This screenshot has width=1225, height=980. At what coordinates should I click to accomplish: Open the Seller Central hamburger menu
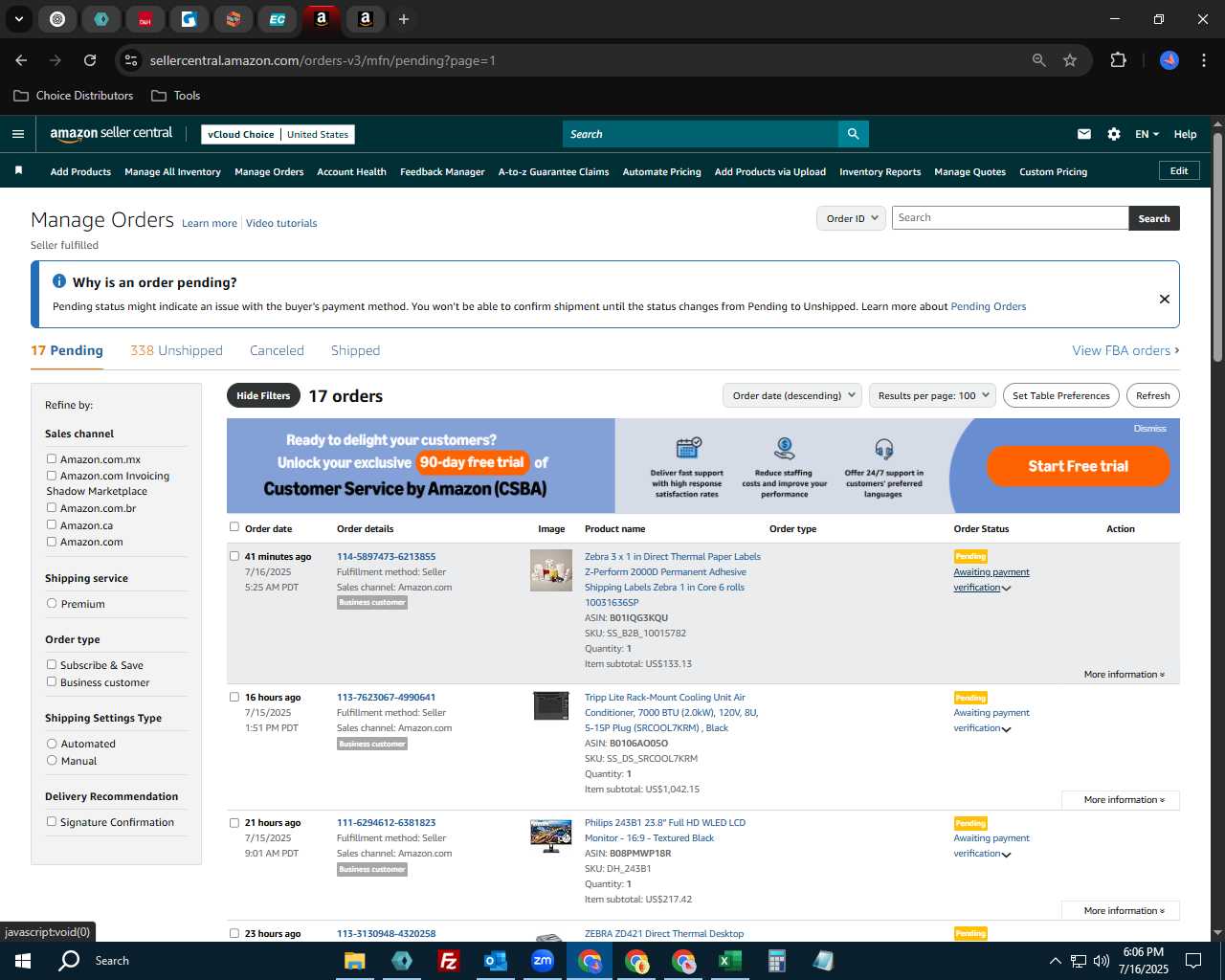click(18, 134)
